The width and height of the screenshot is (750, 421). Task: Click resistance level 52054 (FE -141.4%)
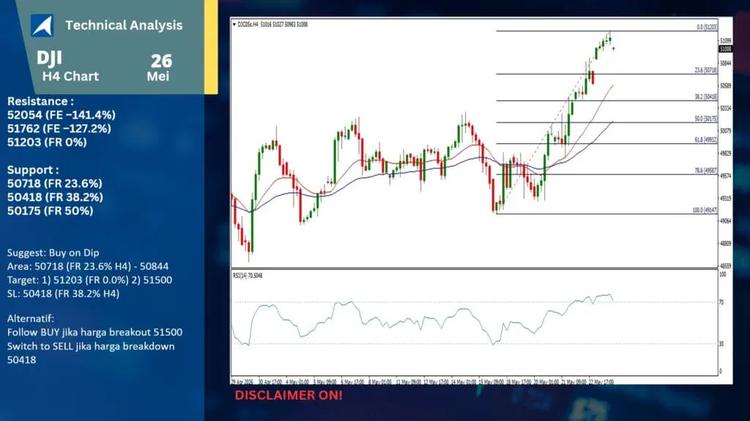(61, 115)
